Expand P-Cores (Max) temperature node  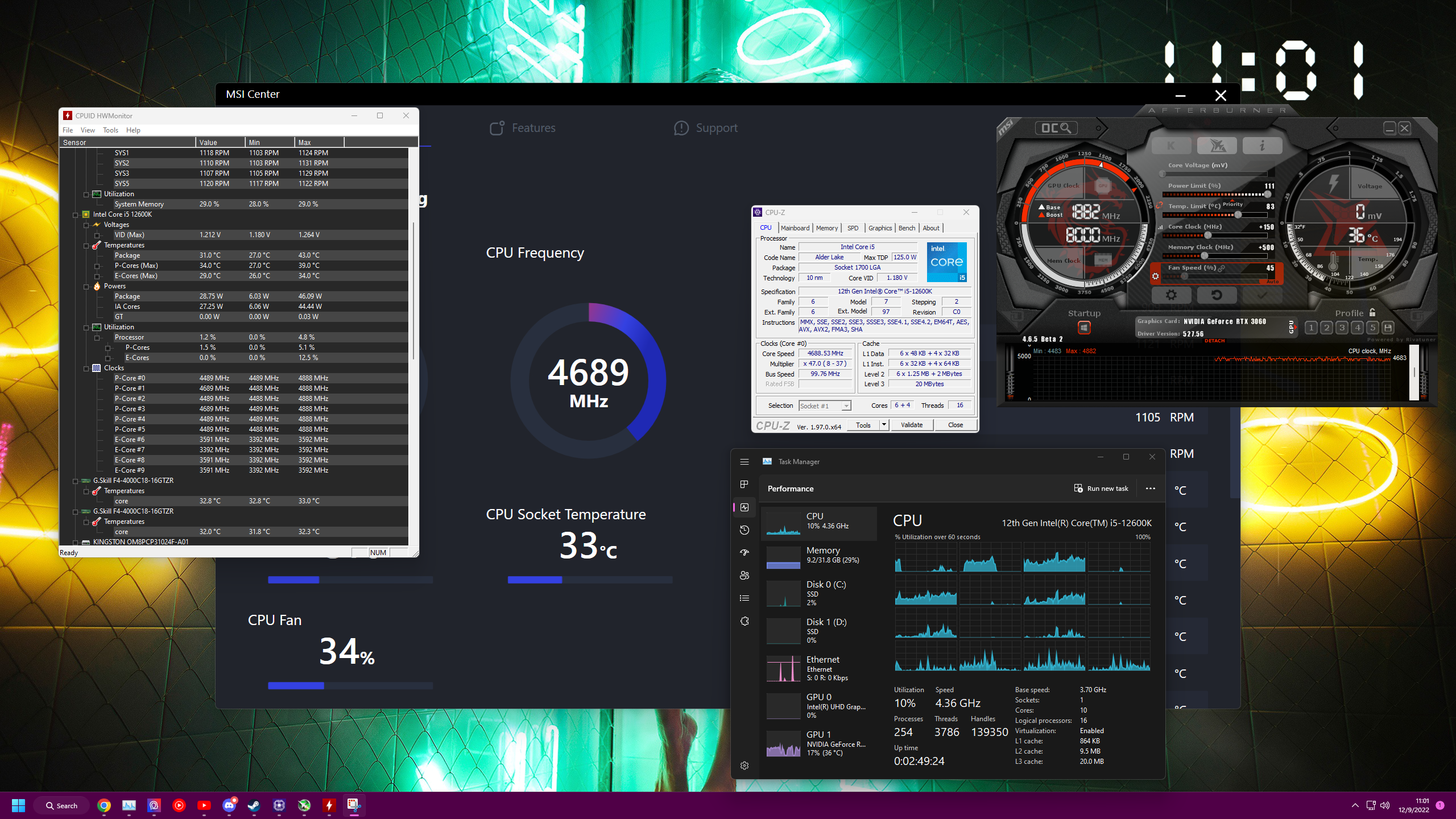point(97,266)
